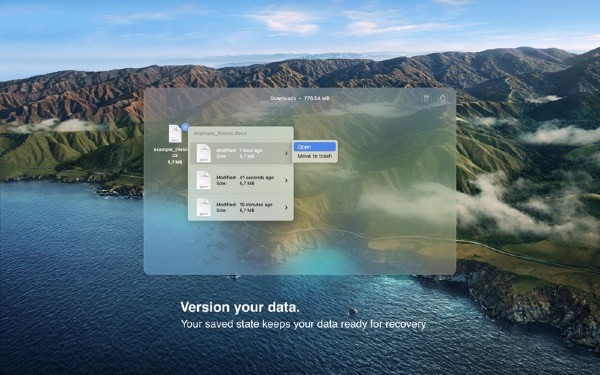Click the 5,7 MB size label under the file

pyautogui.click(x=175, y=162)
